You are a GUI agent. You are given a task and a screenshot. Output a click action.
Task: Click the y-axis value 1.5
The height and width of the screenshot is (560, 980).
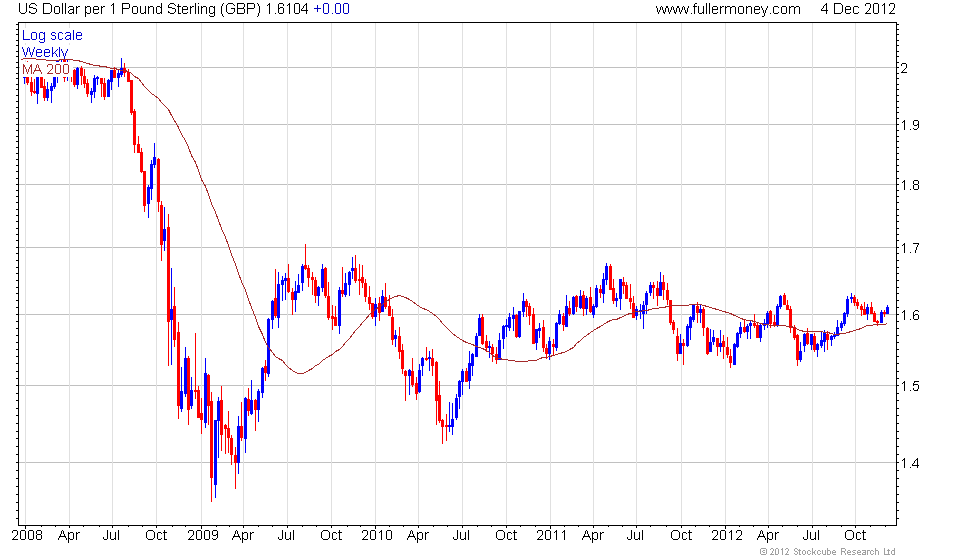[x=910, y=386]
